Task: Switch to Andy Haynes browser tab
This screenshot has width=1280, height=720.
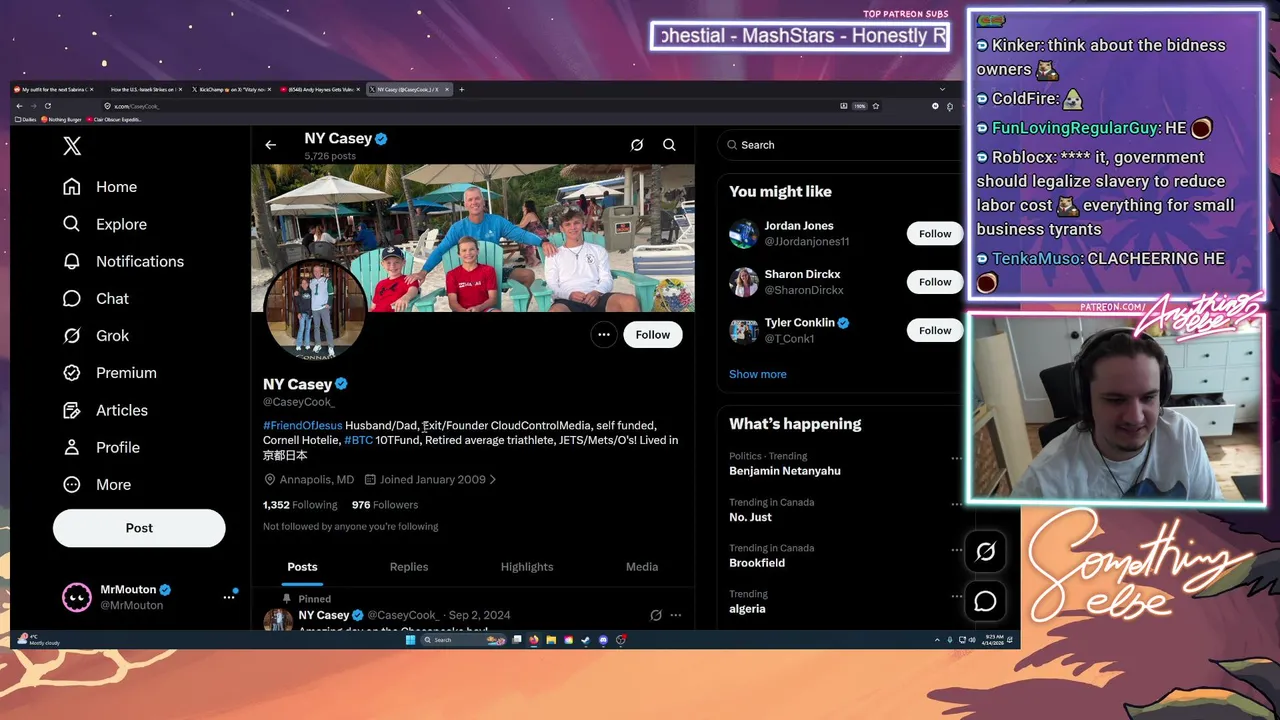Action: pyautogui.click(x=320, y=89)
